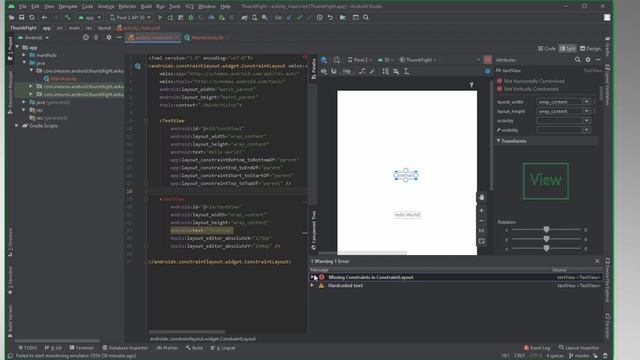The image size is (640, 360).
Task: Open the layout_height value dropdown
Action: pos(587,111)
